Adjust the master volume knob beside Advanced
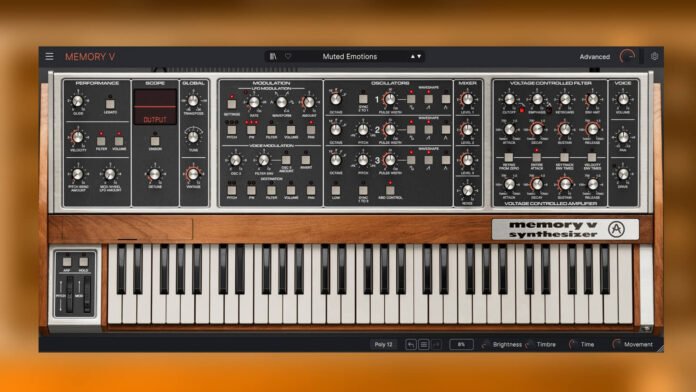696x392 pixels. click(x=628, y=57)
